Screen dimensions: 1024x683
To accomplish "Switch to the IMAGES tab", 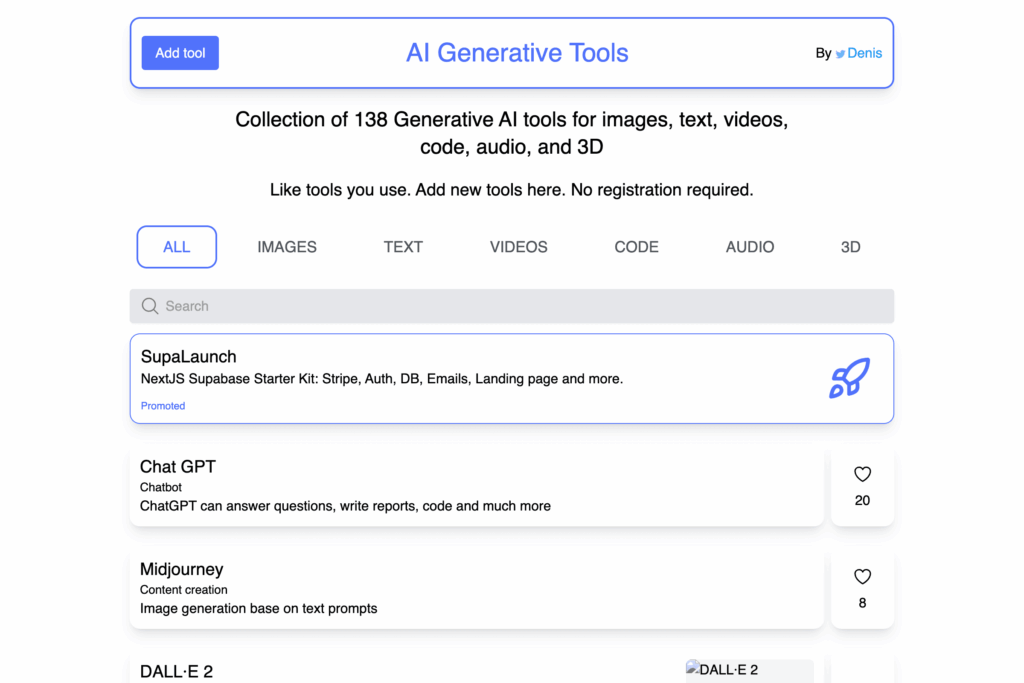I will (x=287, y=247).
